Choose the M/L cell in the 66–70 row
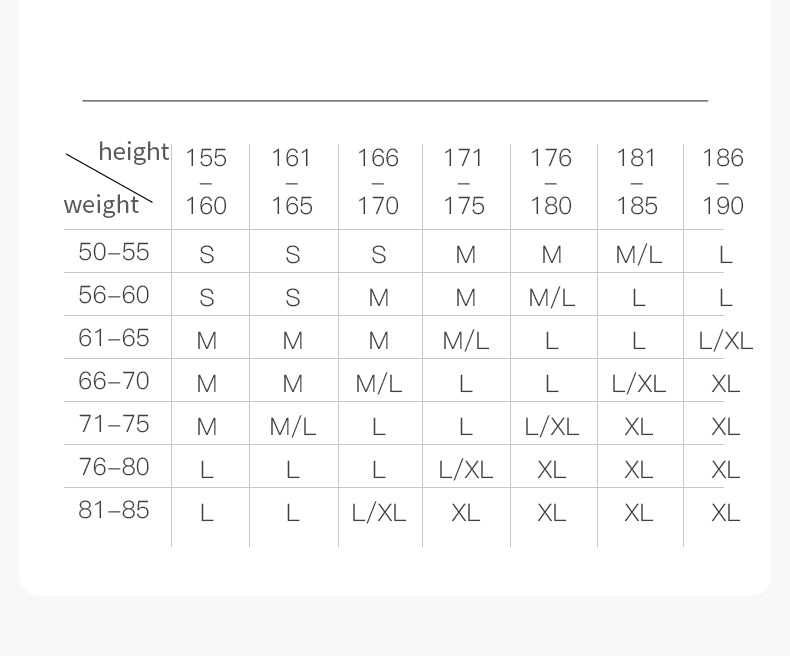The width and height of the screenshot is (790, 666). (x=379, y=384)
